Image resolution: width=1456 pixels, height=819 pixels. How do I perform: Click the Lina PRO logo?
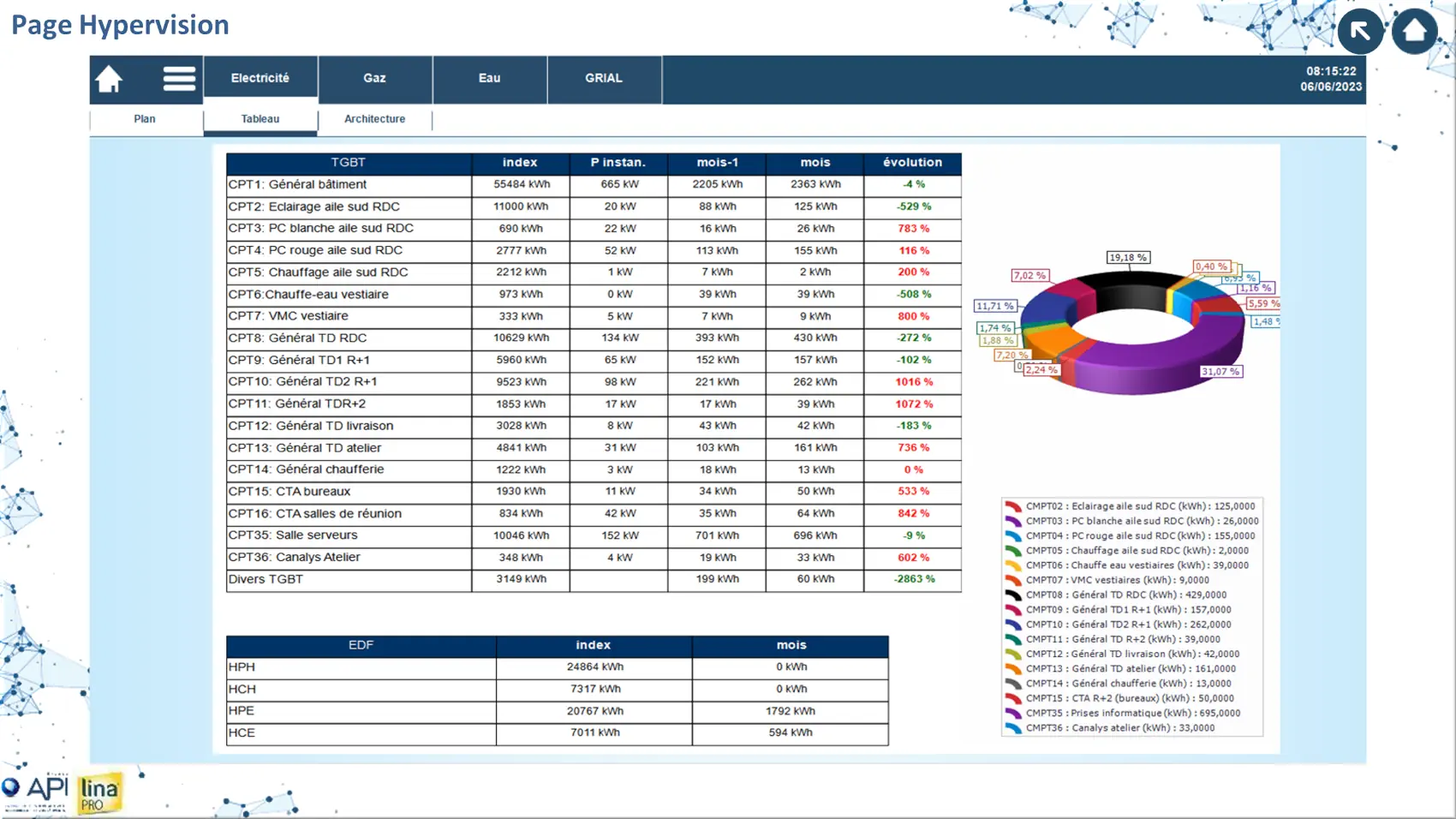[99, 793]
